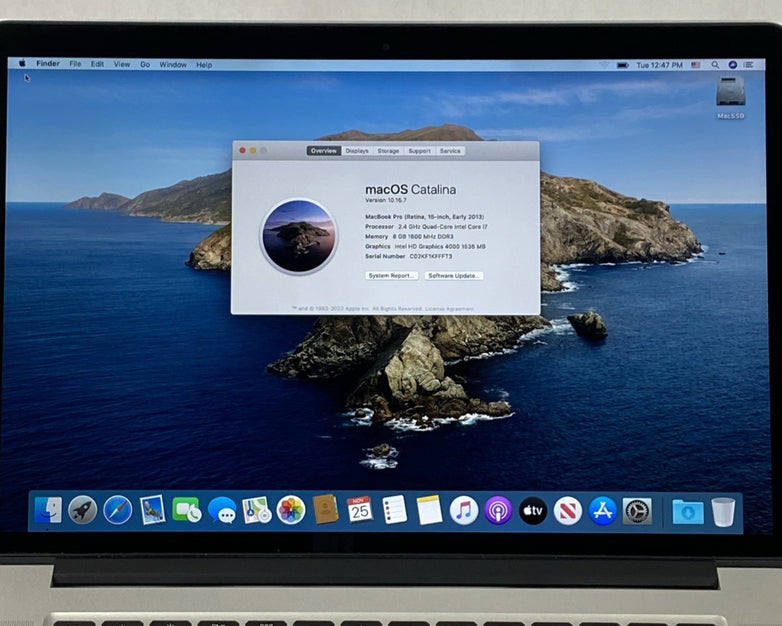
Task: Open the Edit menu
Action: coord(97,64)
